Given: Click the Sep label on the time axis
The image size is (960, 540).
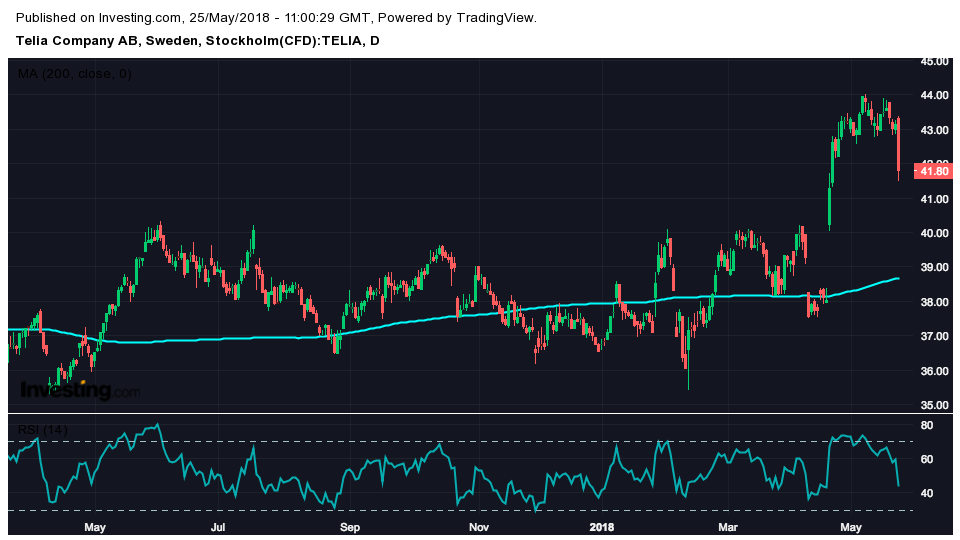Looking at the screenshot, I should point(350,527).
